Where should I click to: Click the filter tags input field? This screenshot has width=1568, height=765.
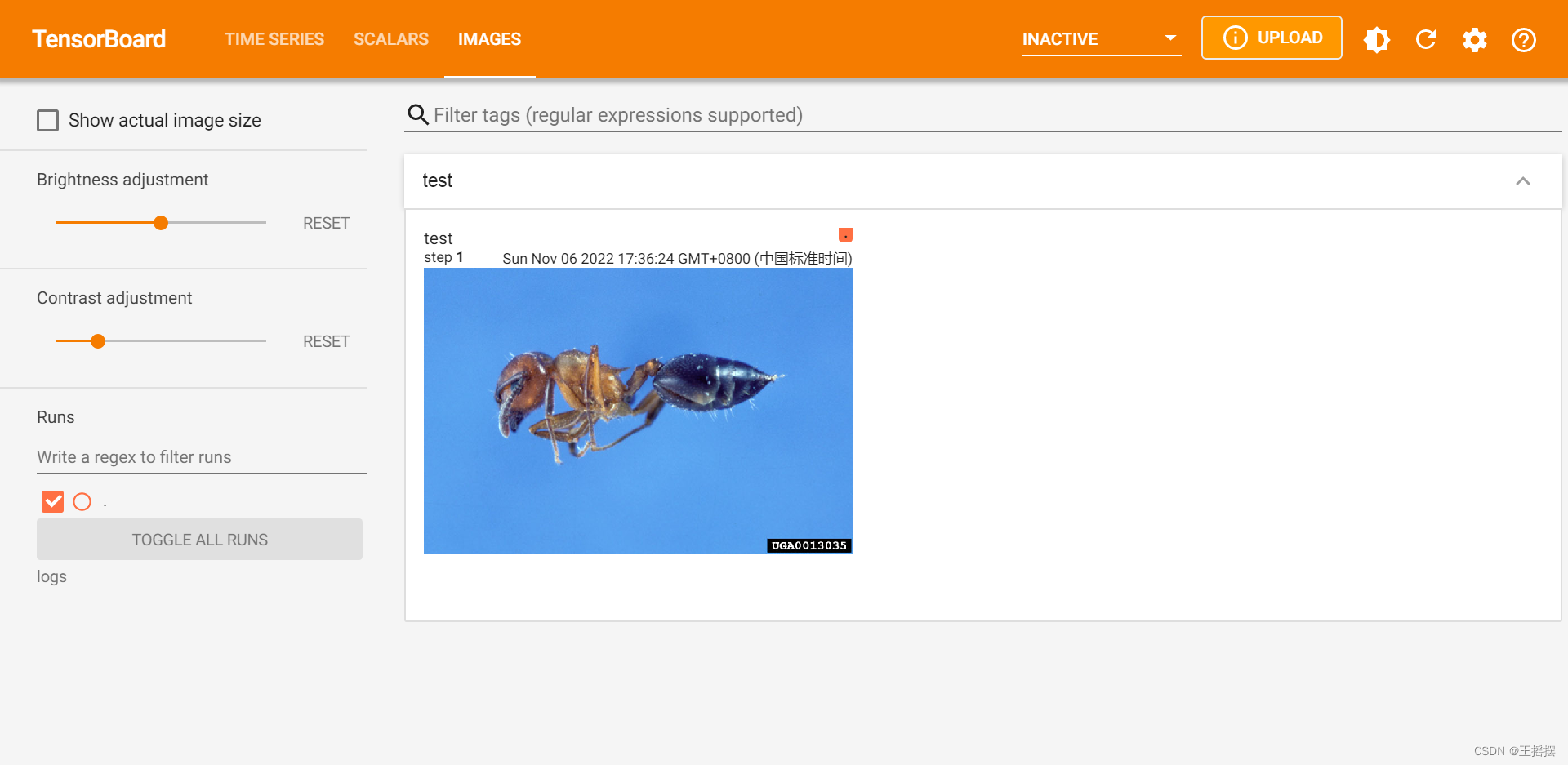735,115
